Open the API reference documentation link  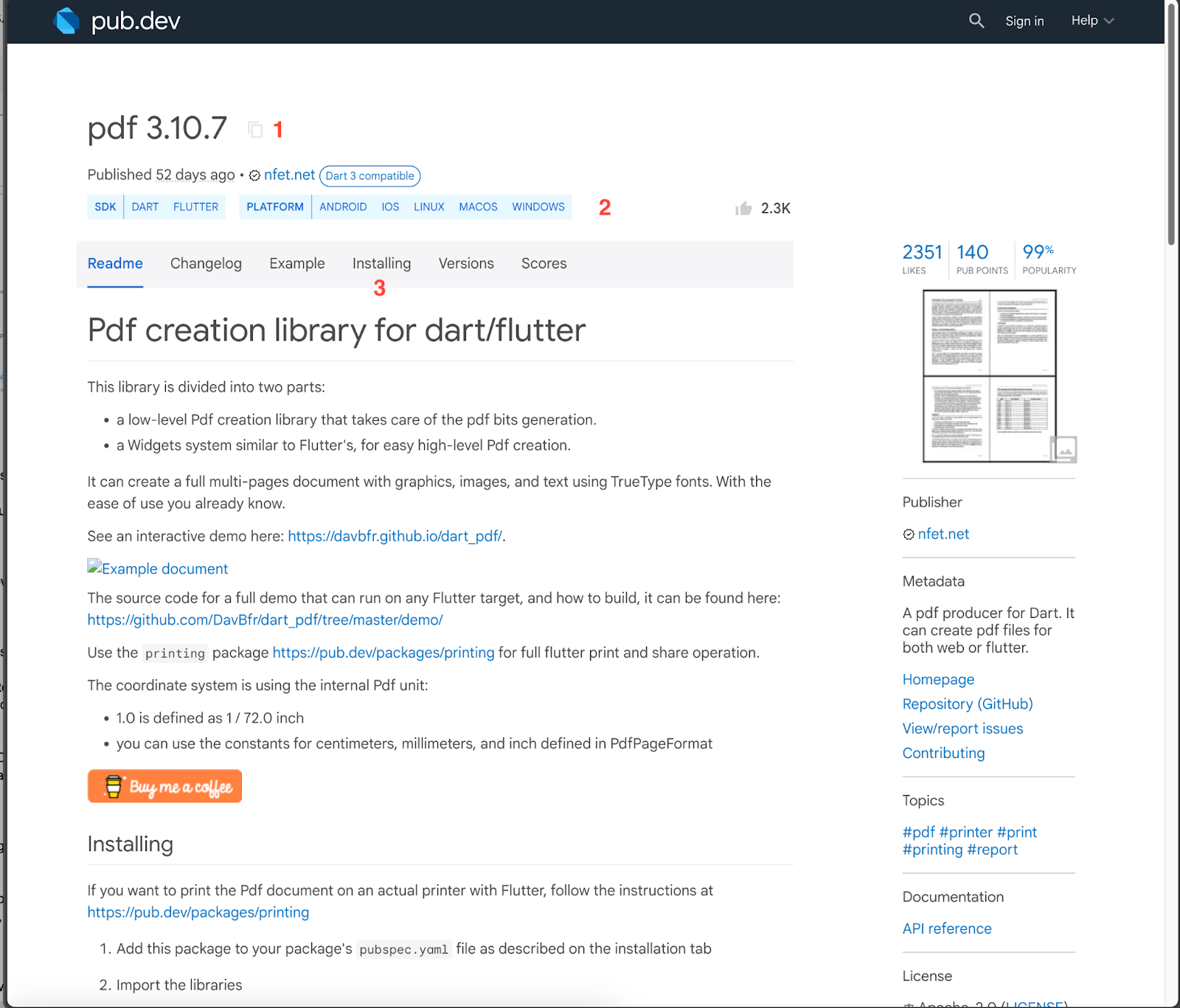tap(947, 928)
